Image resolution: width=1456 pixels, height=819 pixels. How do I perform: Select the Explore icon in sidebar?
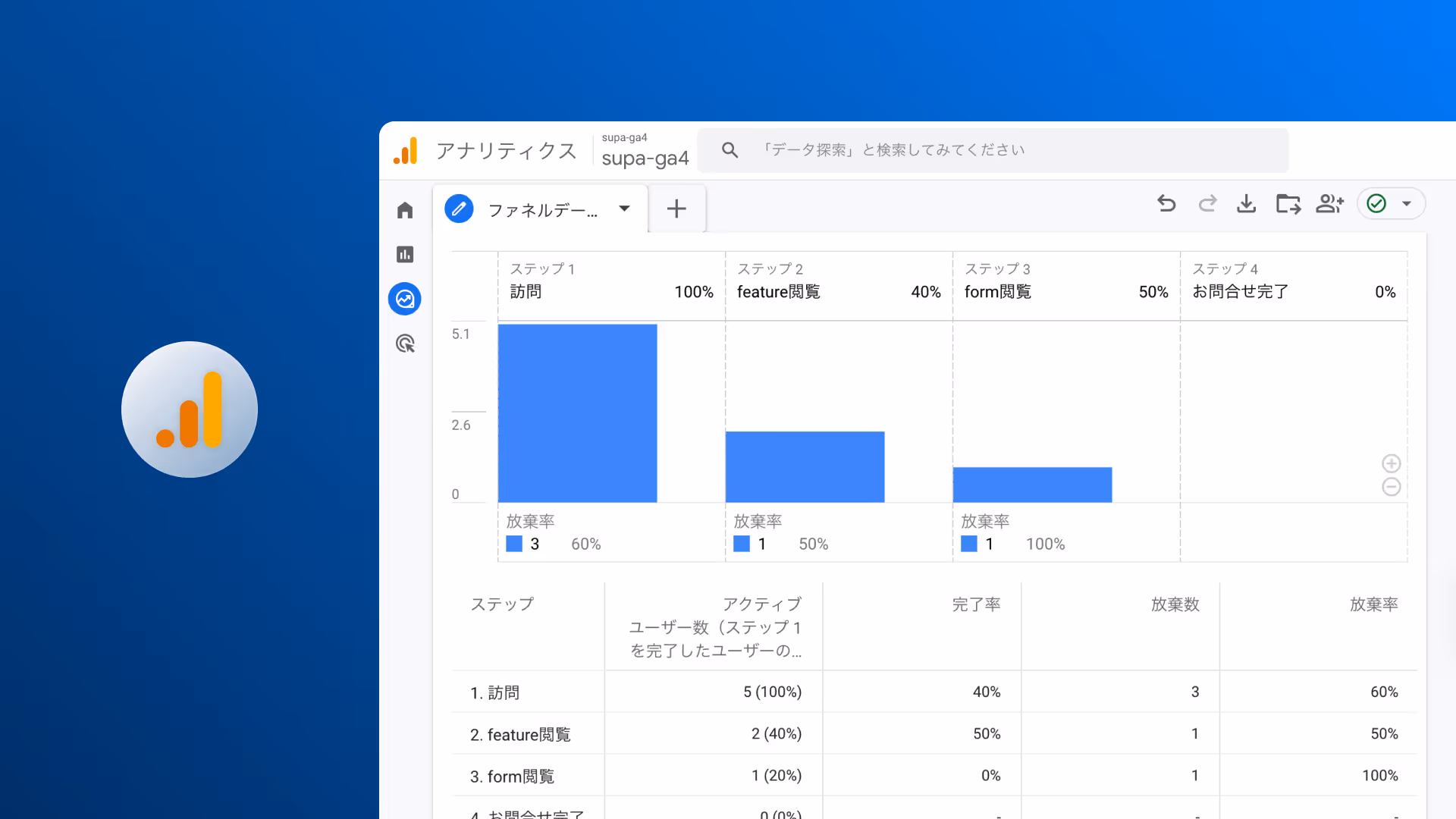405,299
